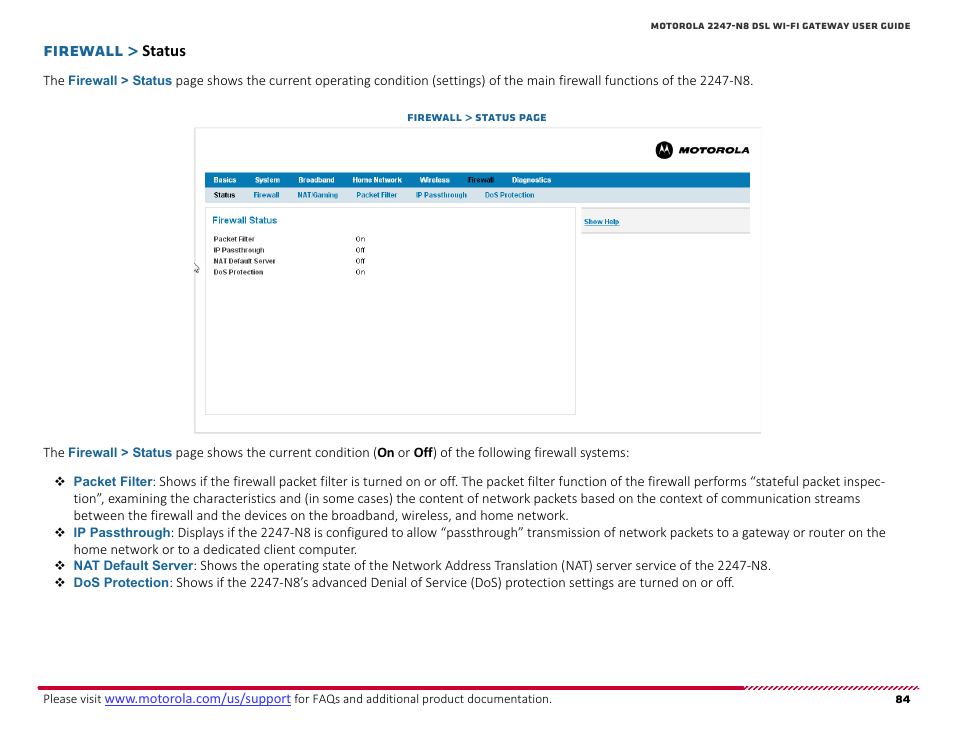
Task: Click the page number 84
Action: (902, 699)
